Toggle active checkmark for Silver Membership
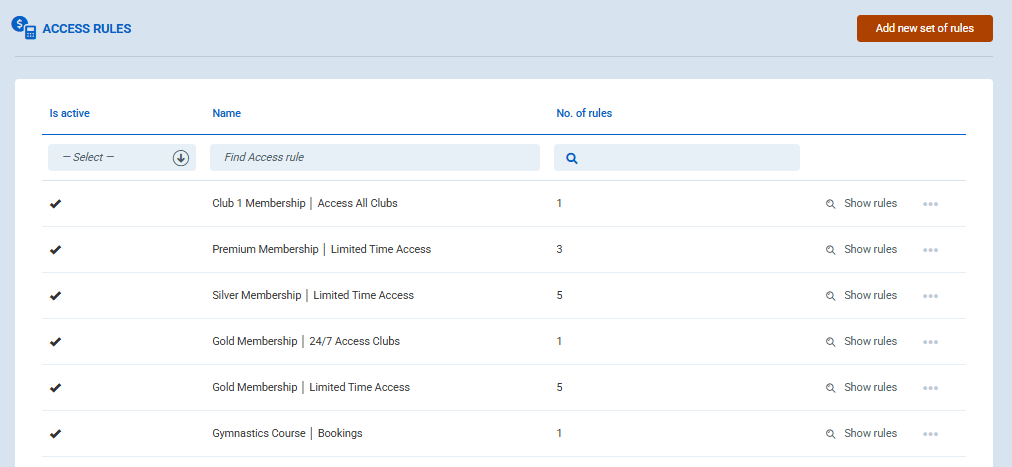Screen dimensions: 1012x467 pyautogui.click(x=56, y=296)
